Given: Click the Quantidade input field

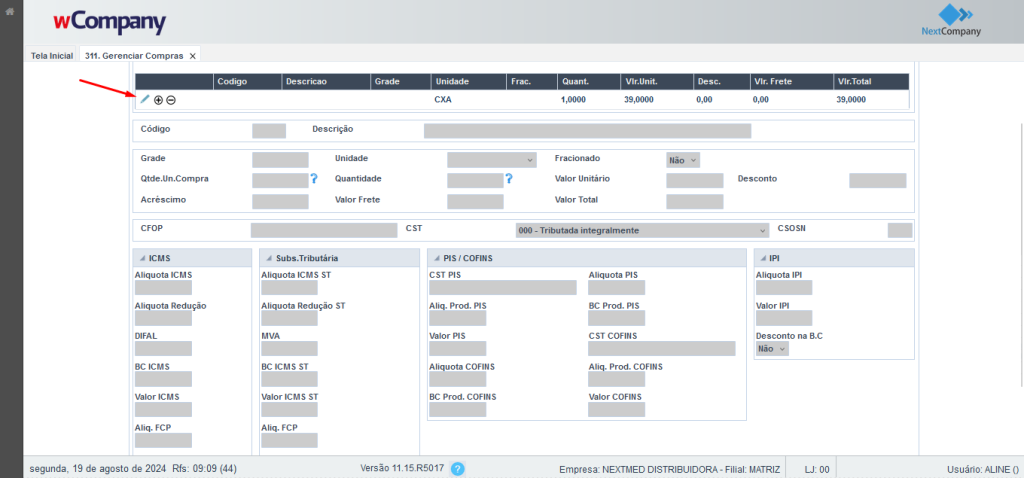Looking at the screenshot, I should 475,180.
